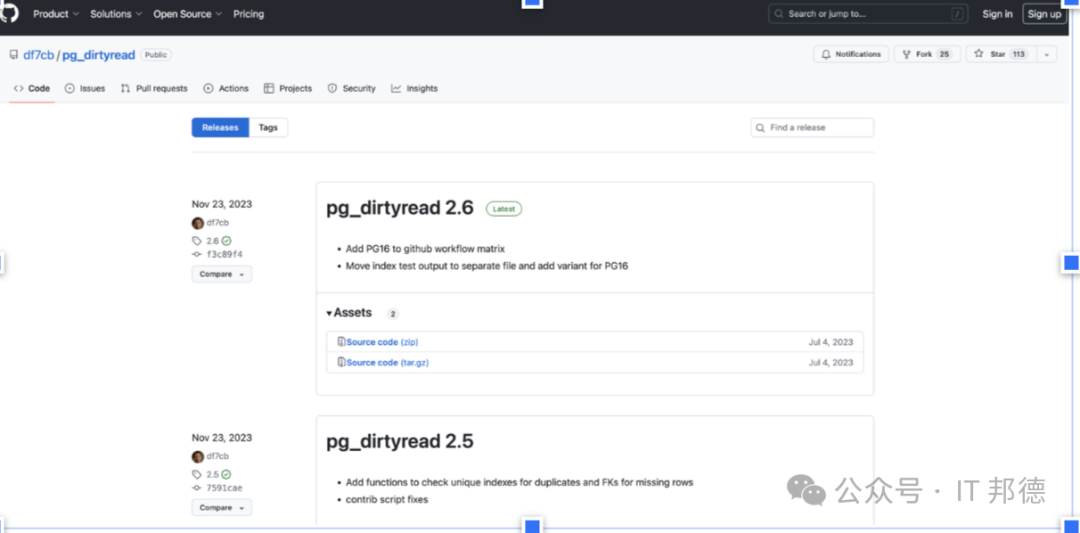The width and height of the screenshot is (1080, 533).
Task: Click the file icon beside Source code (tar.gz)
Action: pos(341,362)
